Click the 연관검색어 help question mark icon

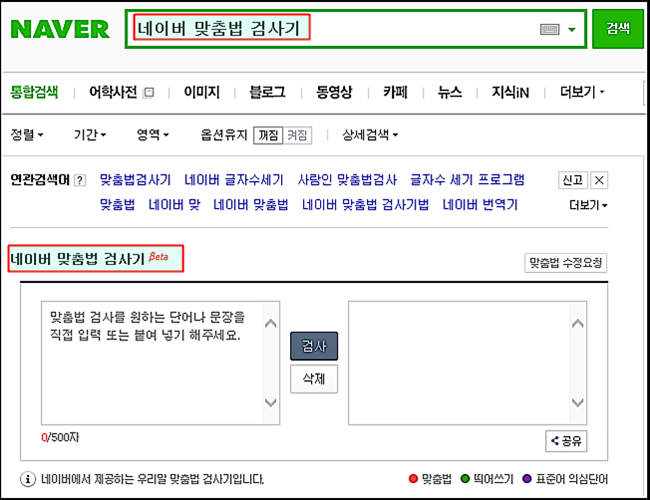pos(80,180)
